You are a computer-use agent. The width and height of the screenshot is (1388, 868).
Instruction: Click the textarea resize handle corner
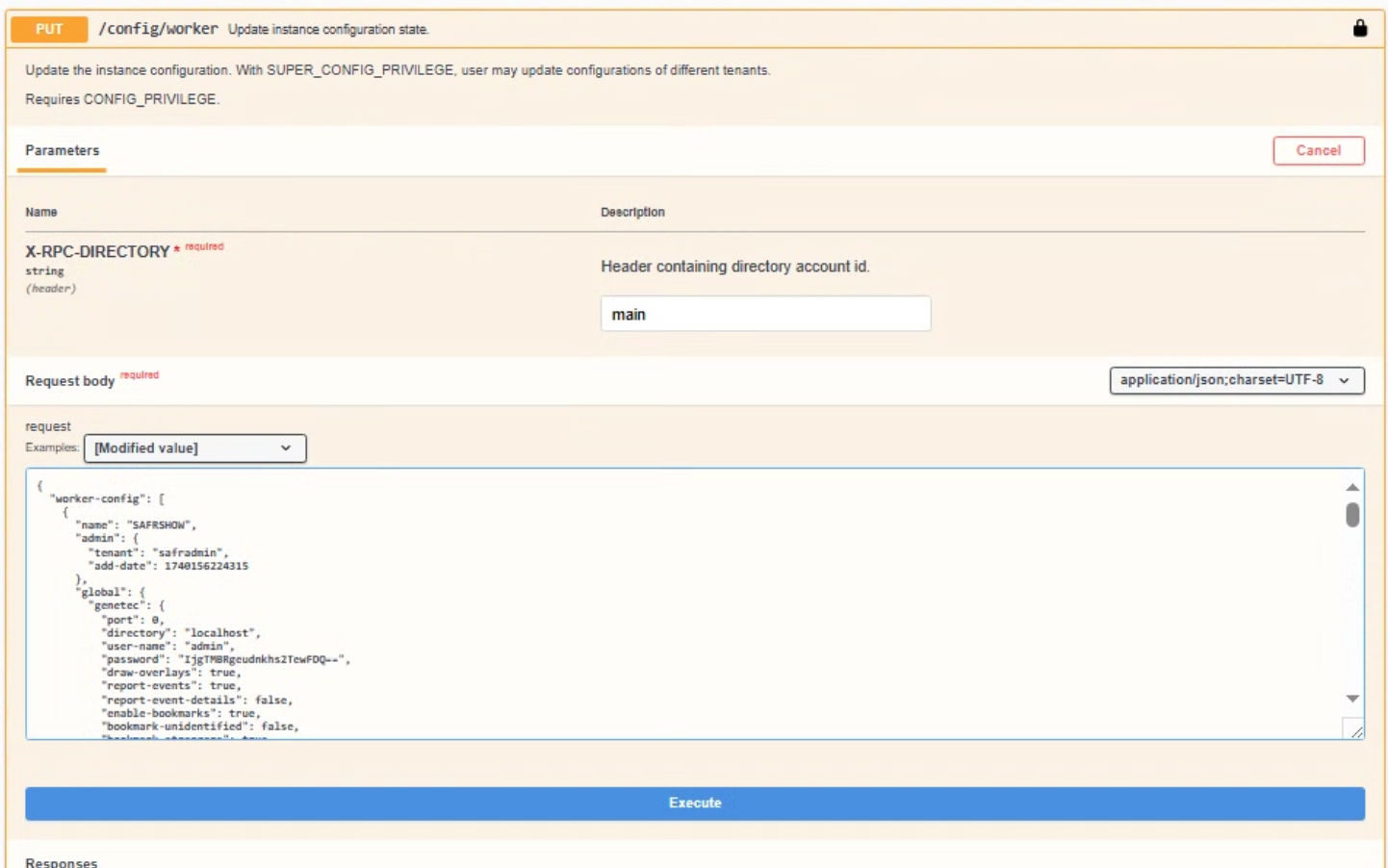1356,731
